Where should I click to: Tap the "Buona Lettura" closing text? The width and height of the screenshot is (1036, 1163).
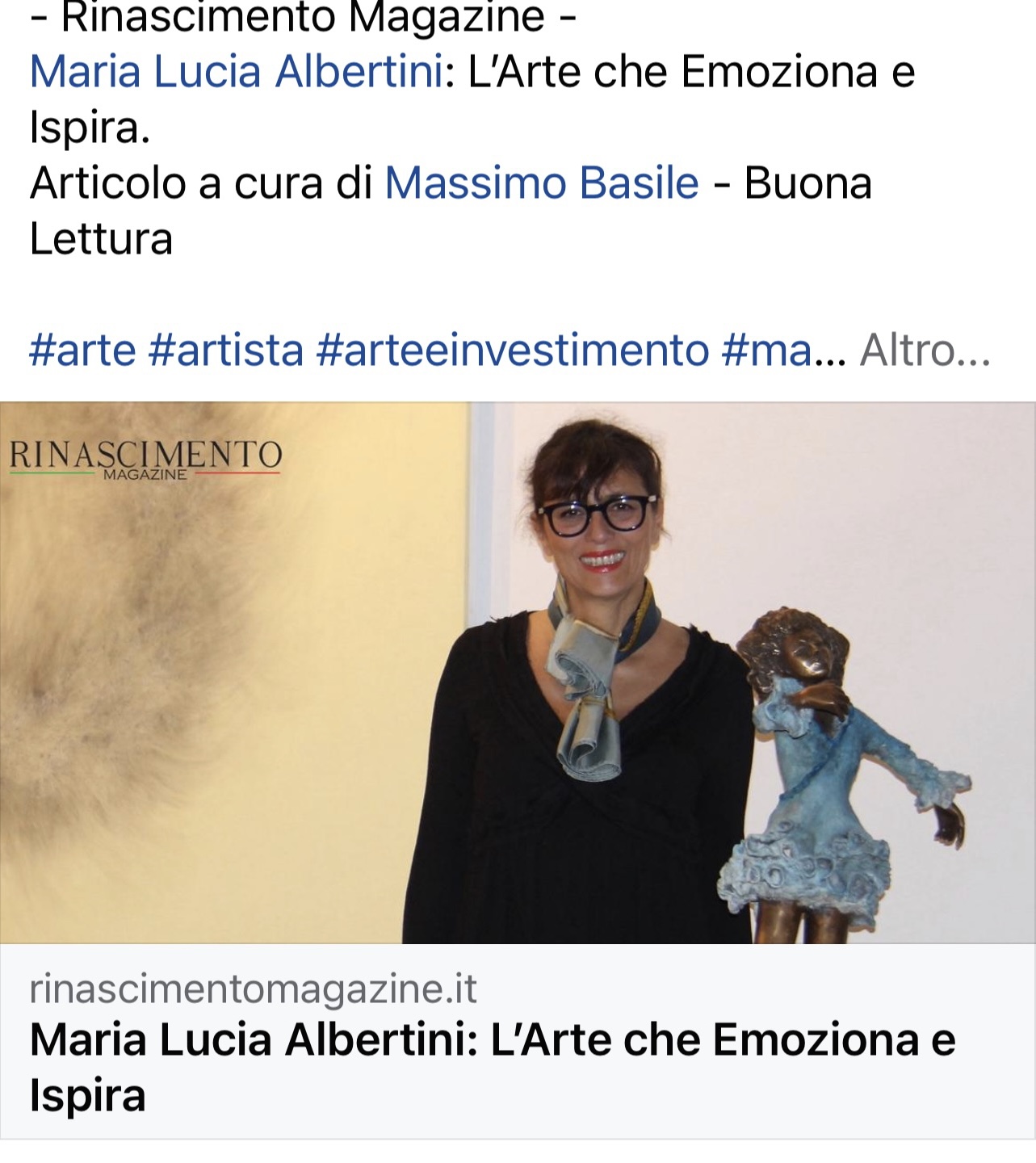(451, 211)
